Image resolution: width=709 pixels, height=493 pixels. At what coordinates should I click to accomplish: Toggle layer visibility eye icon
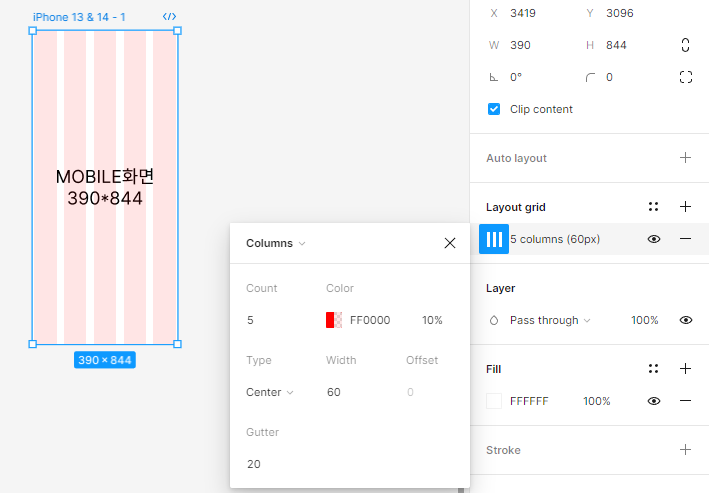(686, 320)
